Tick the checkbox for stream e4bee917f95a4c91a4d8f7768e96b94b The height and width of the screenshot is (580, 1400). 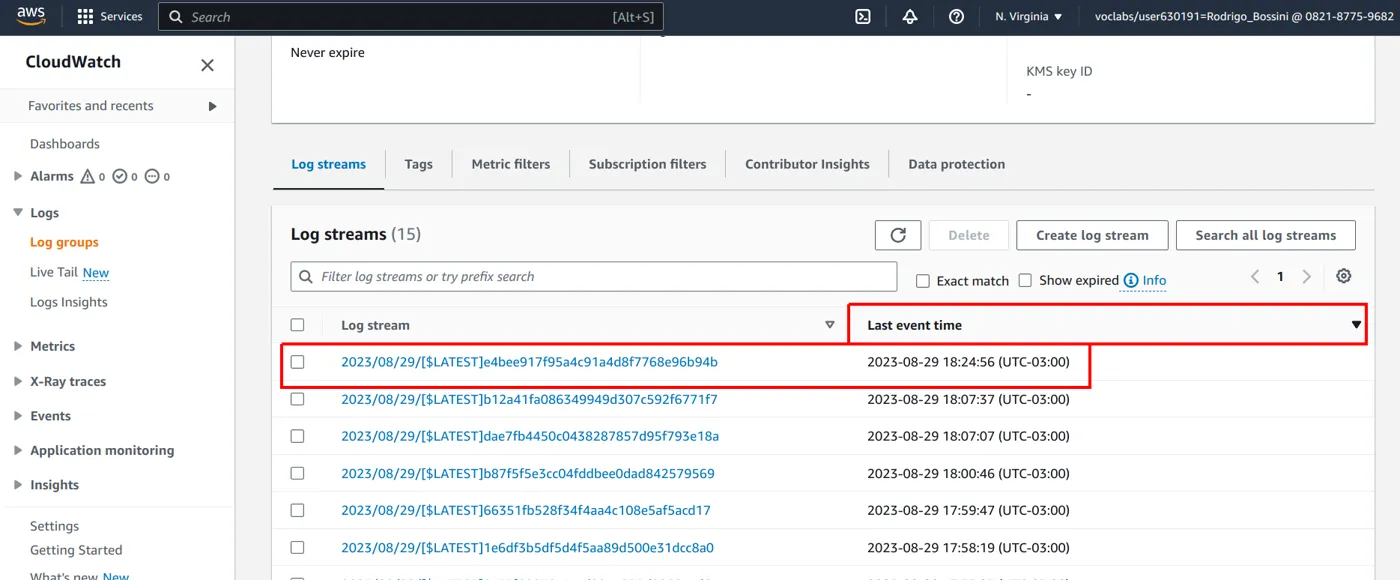(297, 362)
